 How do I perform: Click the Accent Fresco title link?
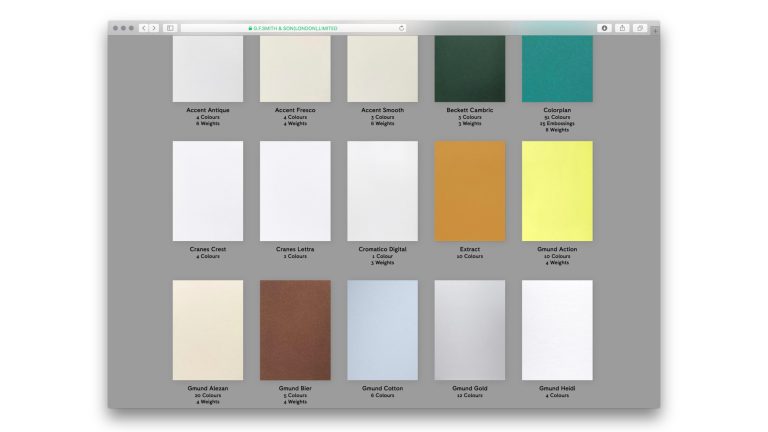click(295, 110)
